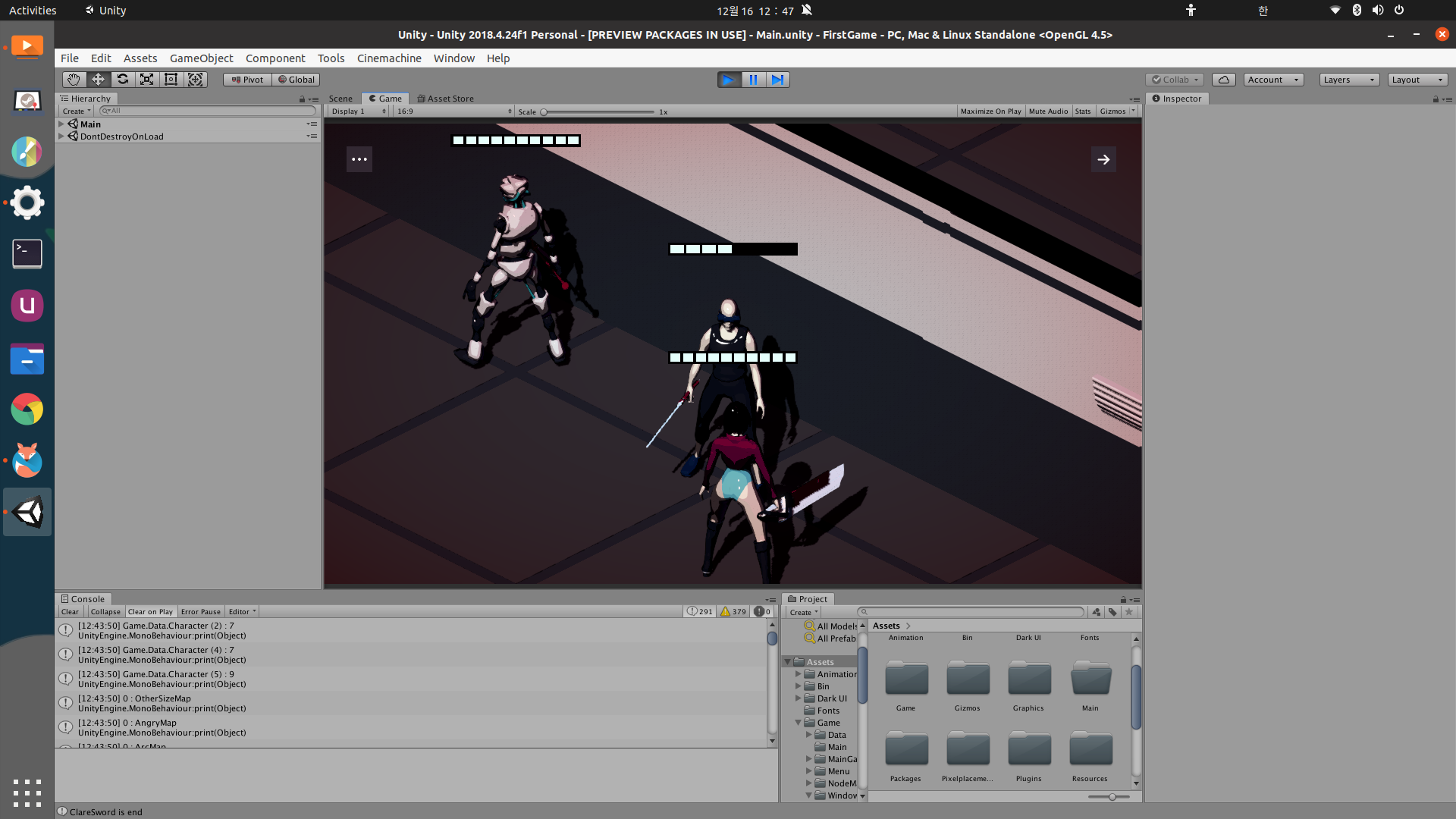Image resolution: width=1456 pixels, height=819 pixels.
Task: Open the Graphics folder in Assets grid
Action: [1029, 685]
